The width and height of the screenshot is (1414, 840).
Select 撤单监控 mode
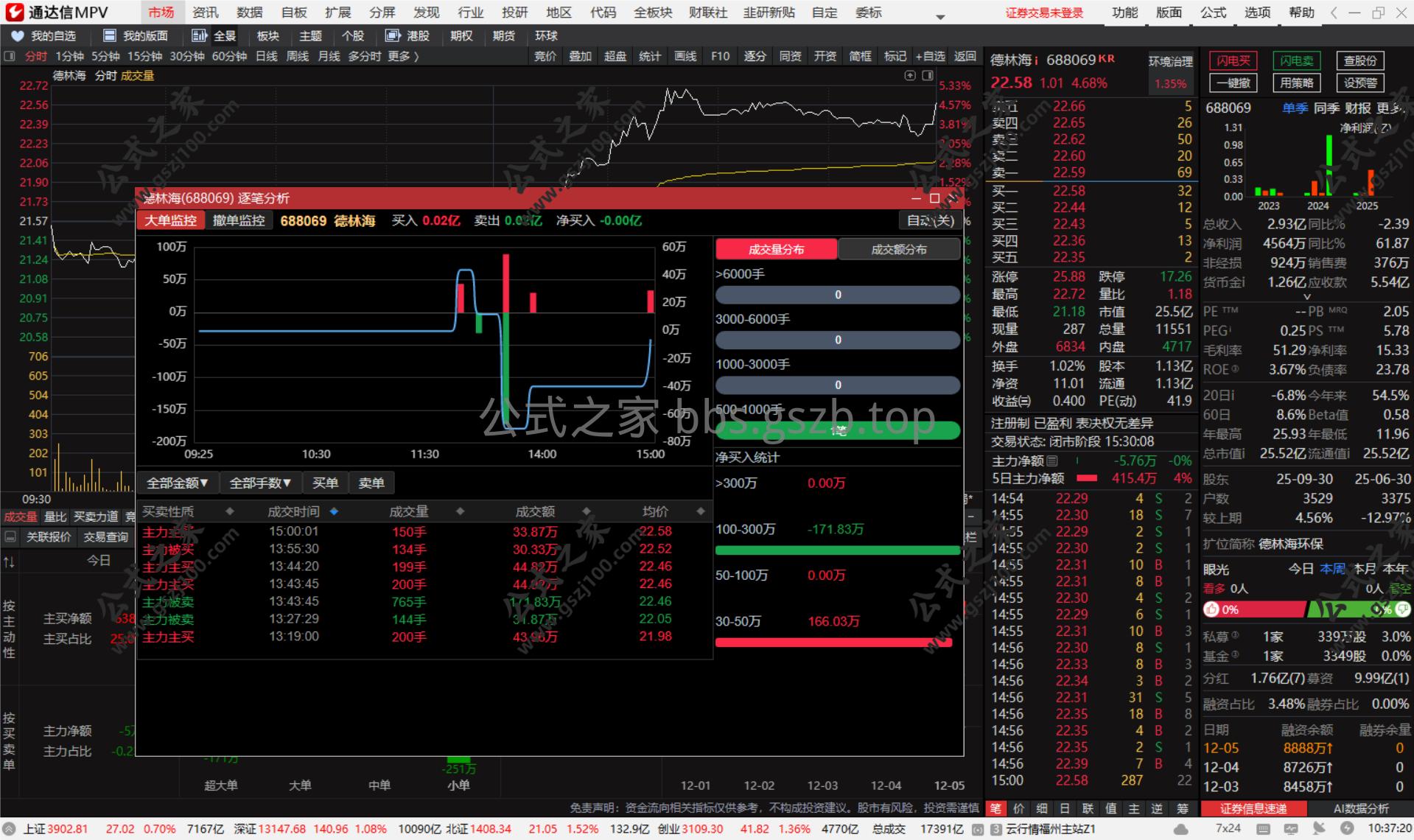pos(239,220)
